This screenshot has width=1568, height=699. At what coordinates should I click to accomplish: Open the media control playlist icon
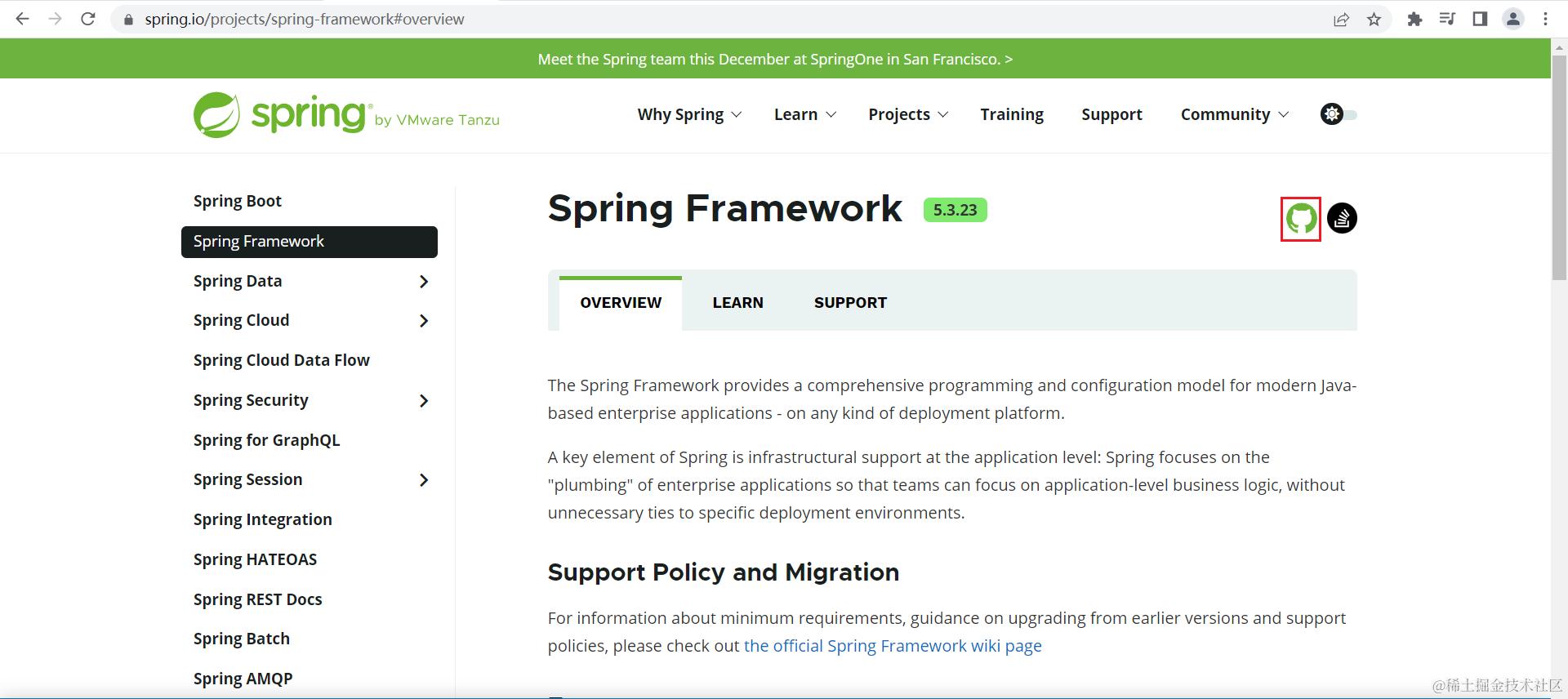point(1447,19)
